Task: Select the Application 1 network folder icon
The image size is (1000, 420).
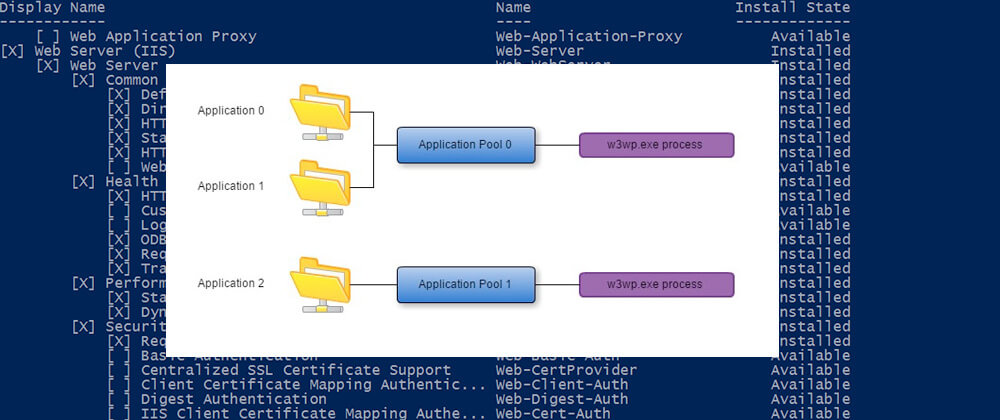Action: tap(320, 187)
